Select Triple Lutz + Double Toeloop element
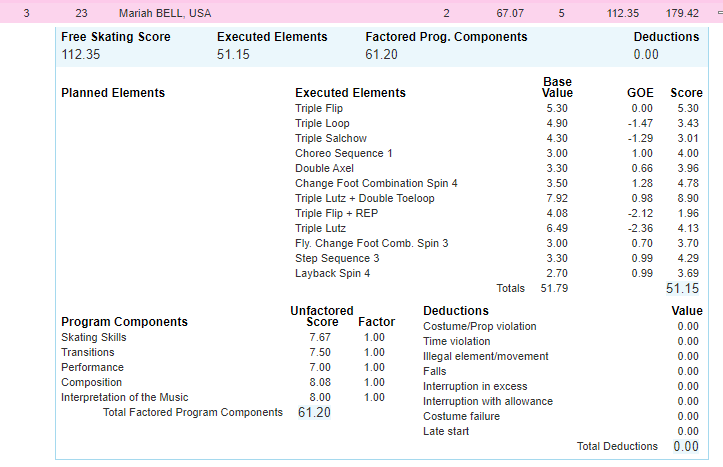This screenshot has width=723, height=467. pyautogui.click(x=364, y=198)
